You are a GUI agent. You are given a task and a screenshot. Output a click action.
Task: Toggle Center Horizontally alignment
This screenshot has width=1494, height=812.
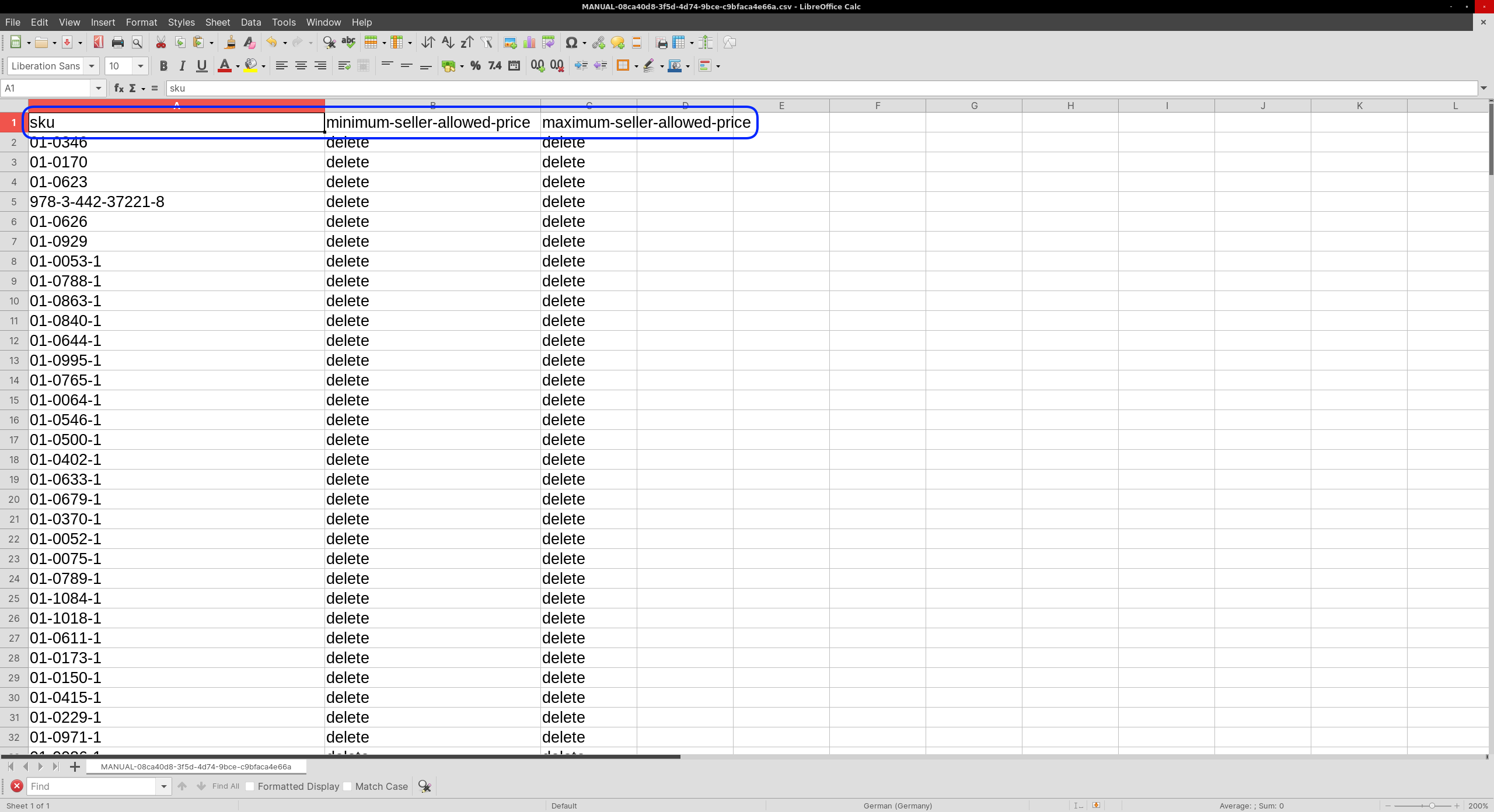[301, 66]
